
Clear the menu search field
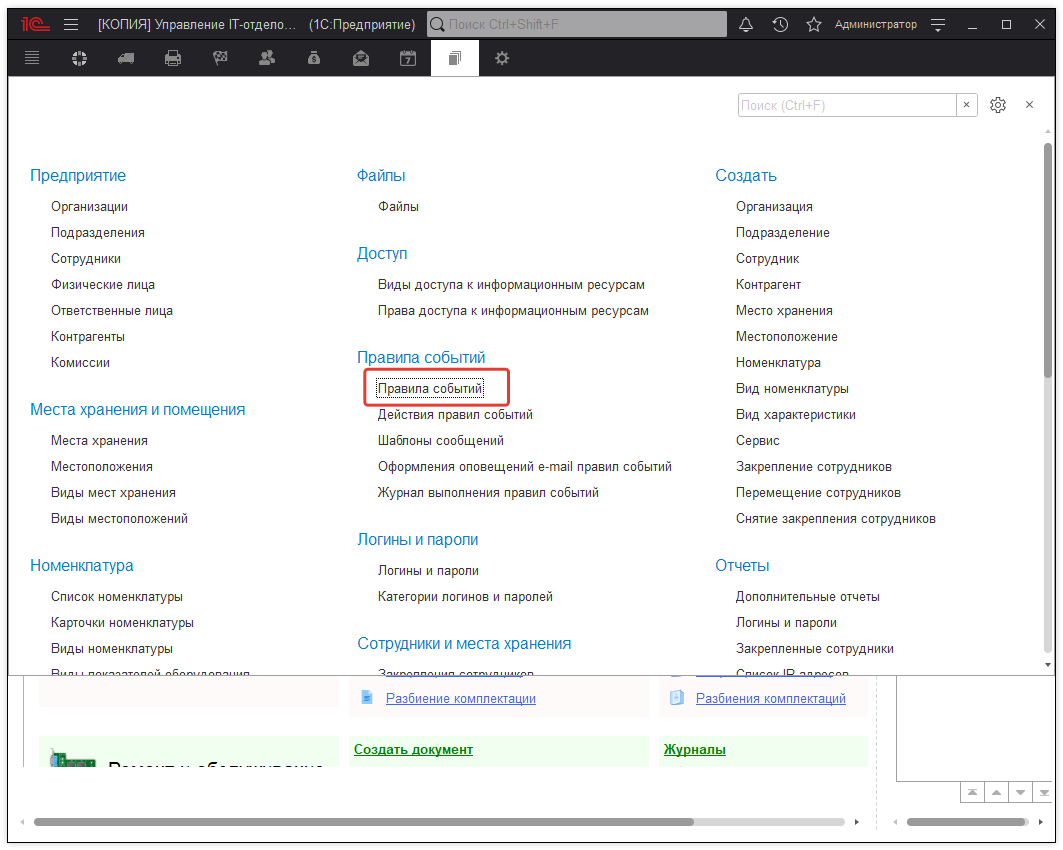click(x=967, y=105)
